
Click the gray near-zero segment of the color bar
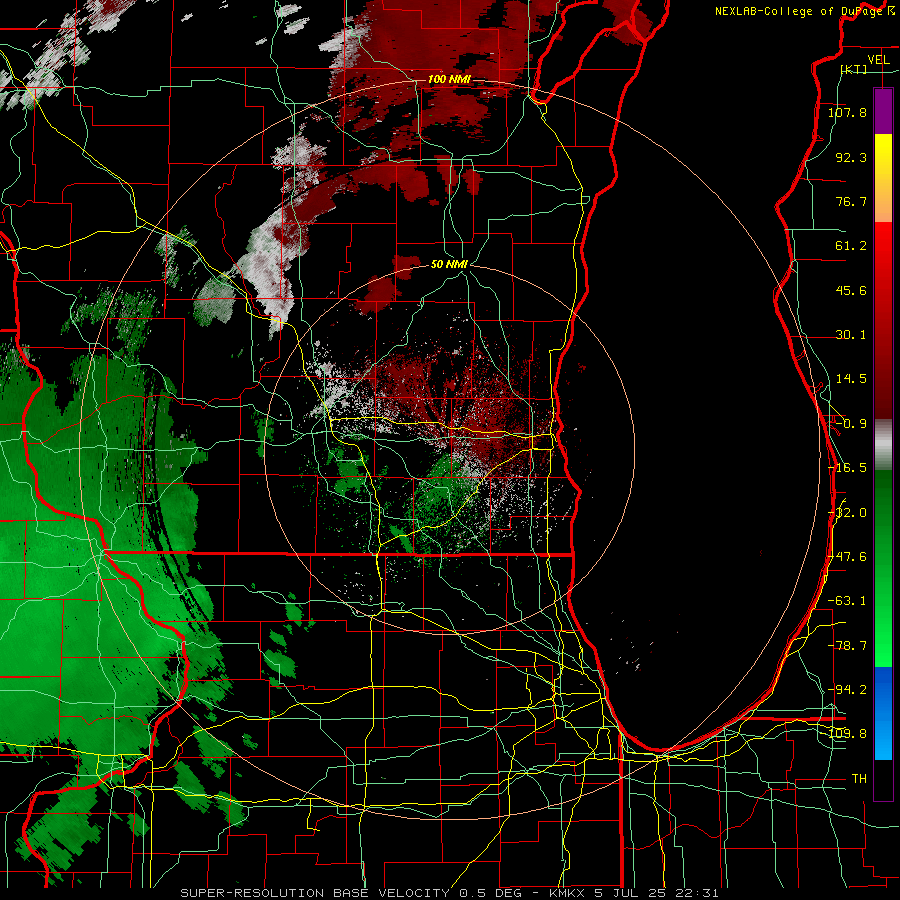(x=883, y=445)
